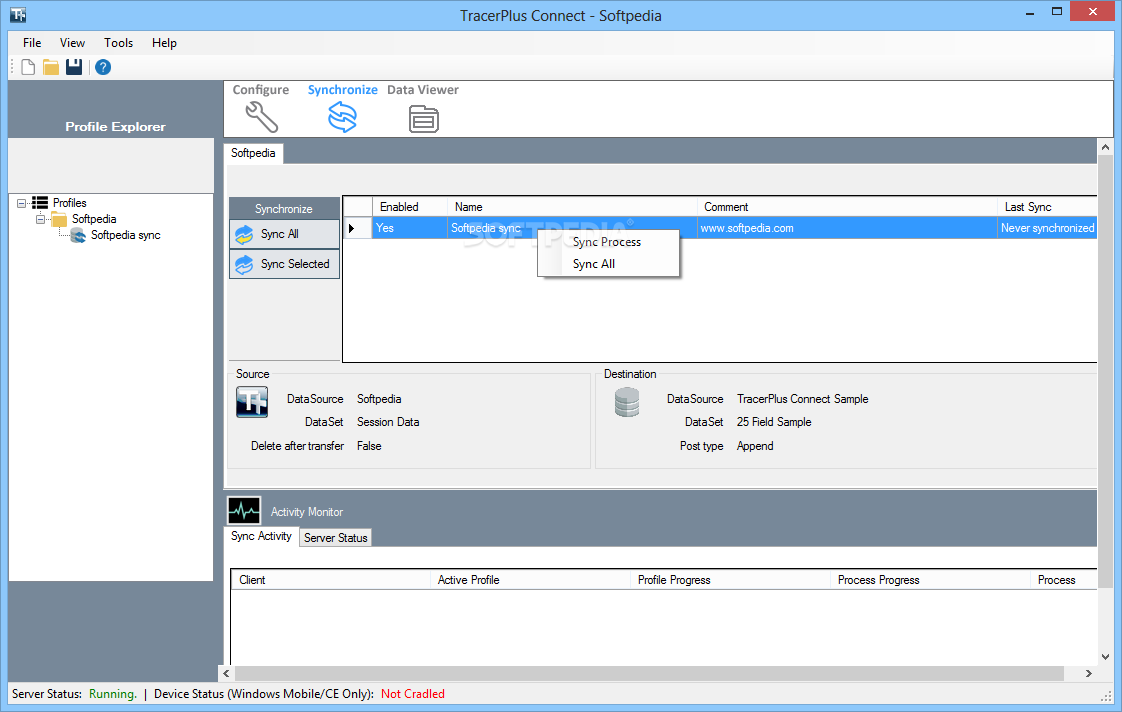Screen dimensions: 1122x712
Task: Switch to the Sync Activity tab
Action: 261,536
